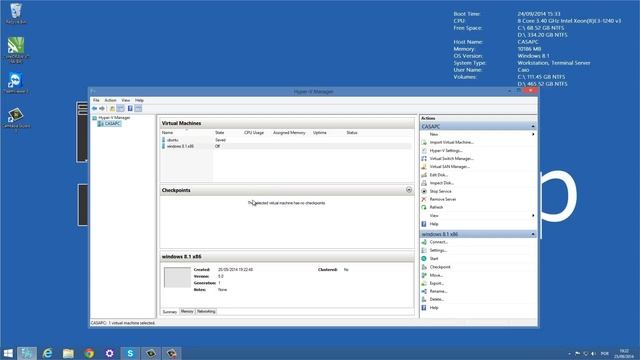640x360 pixels.
Task: Launch Virtual SAN Manager
Action: tap(450, 167)
